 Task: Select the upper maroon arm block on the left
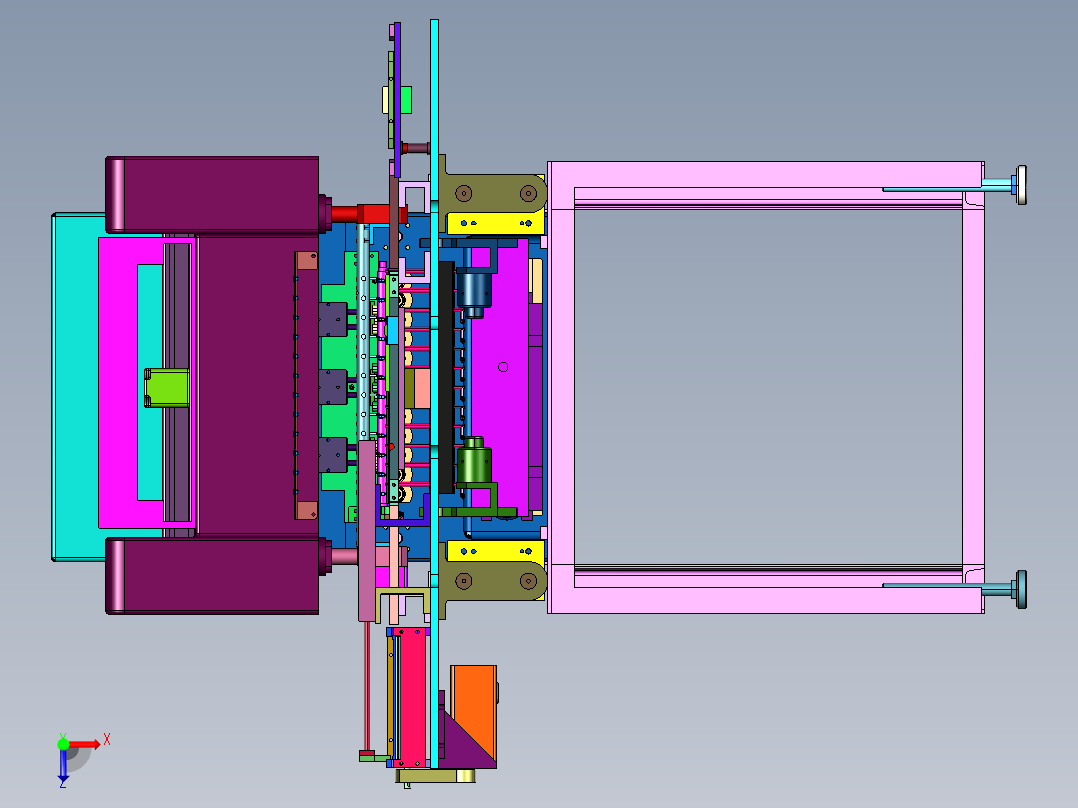tap(213, 195)
